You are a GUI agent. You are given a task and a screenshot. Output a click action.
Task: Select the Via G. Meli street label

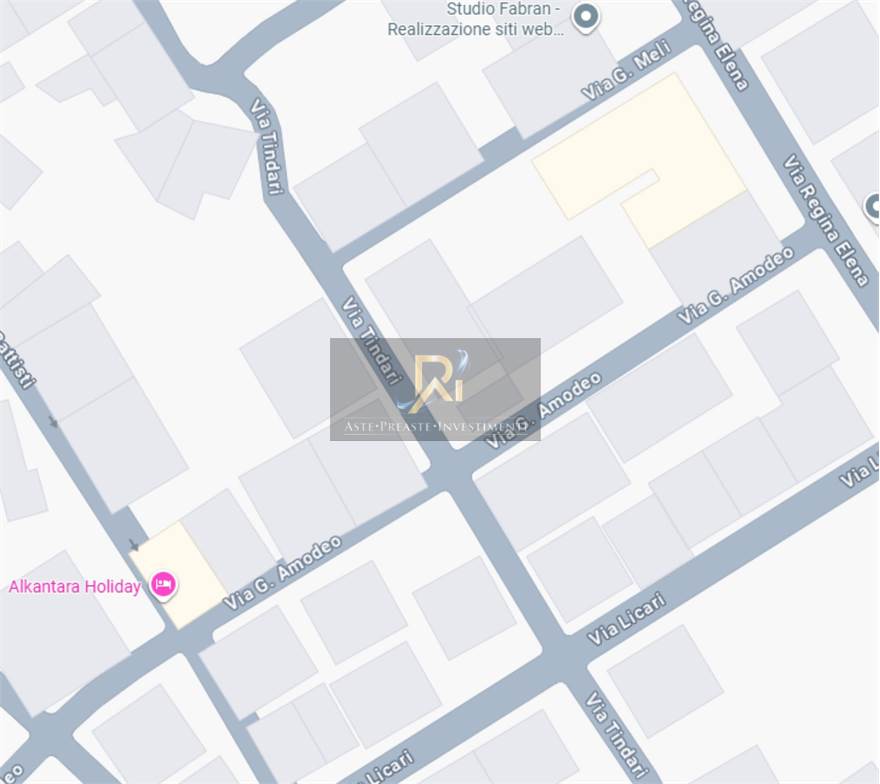point(626,71)
